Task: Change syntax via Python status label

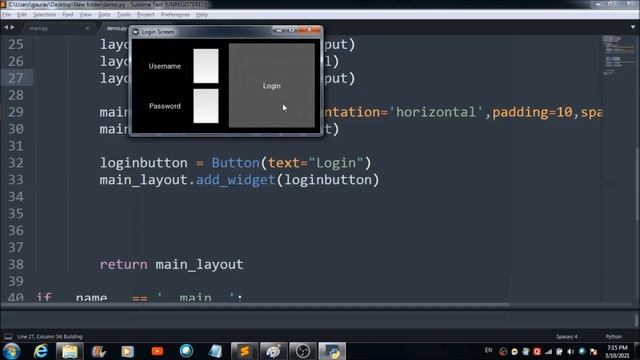Action: coord(613,337)
